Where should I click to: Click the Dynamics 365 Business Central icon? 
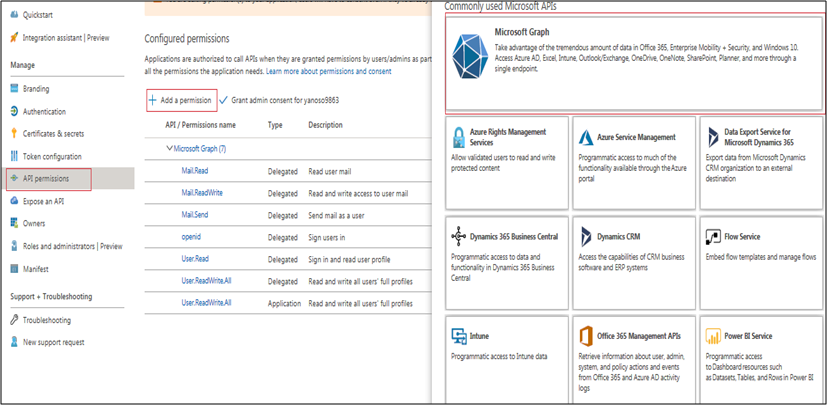459,236
